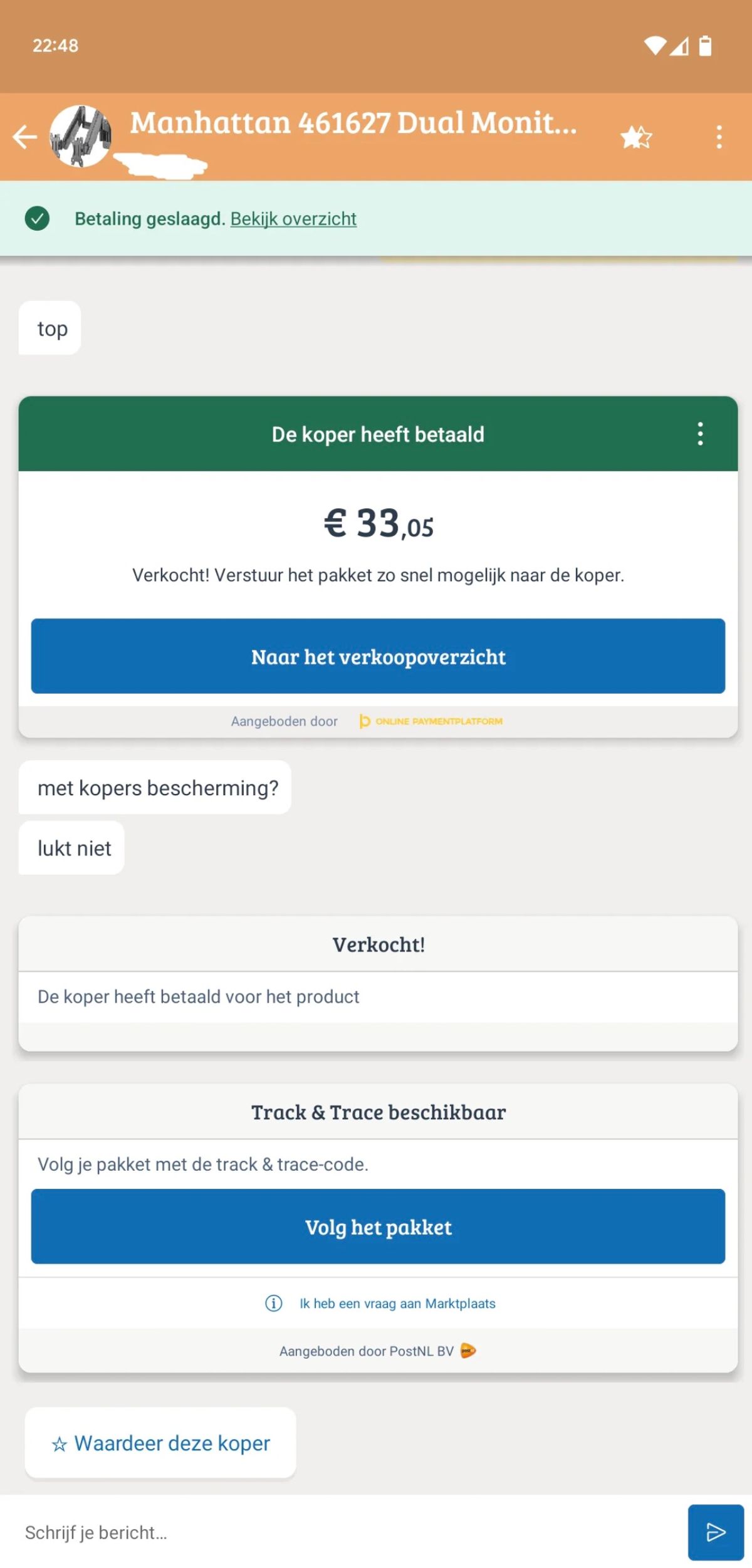Click Waardeer deze koper button

[x=160, y=1443]
